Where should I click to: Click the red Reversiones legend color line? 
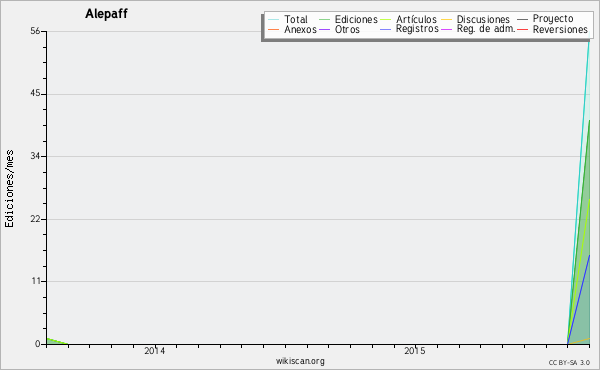pyautogui.click(x=522, y=29)
